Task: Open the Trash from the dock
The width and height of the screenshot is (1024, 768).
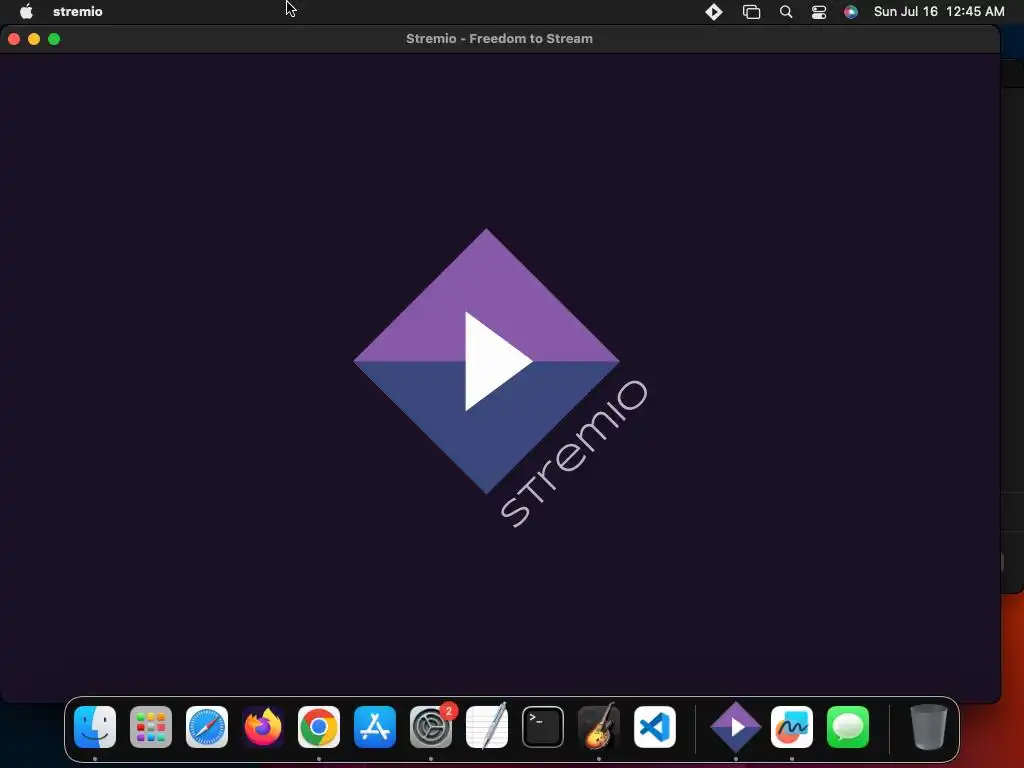Action: tap(928, 727)
